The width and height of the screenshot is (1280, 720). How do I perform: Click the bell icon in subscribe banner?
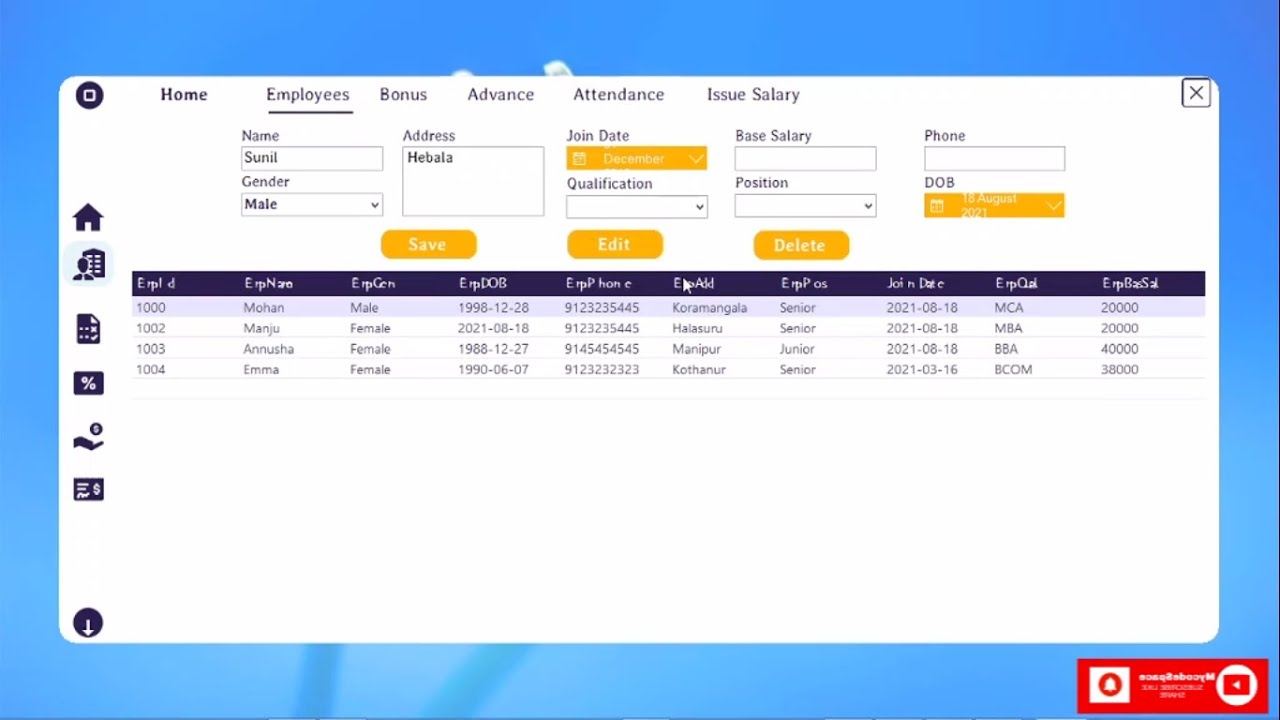coord(1109,685)
